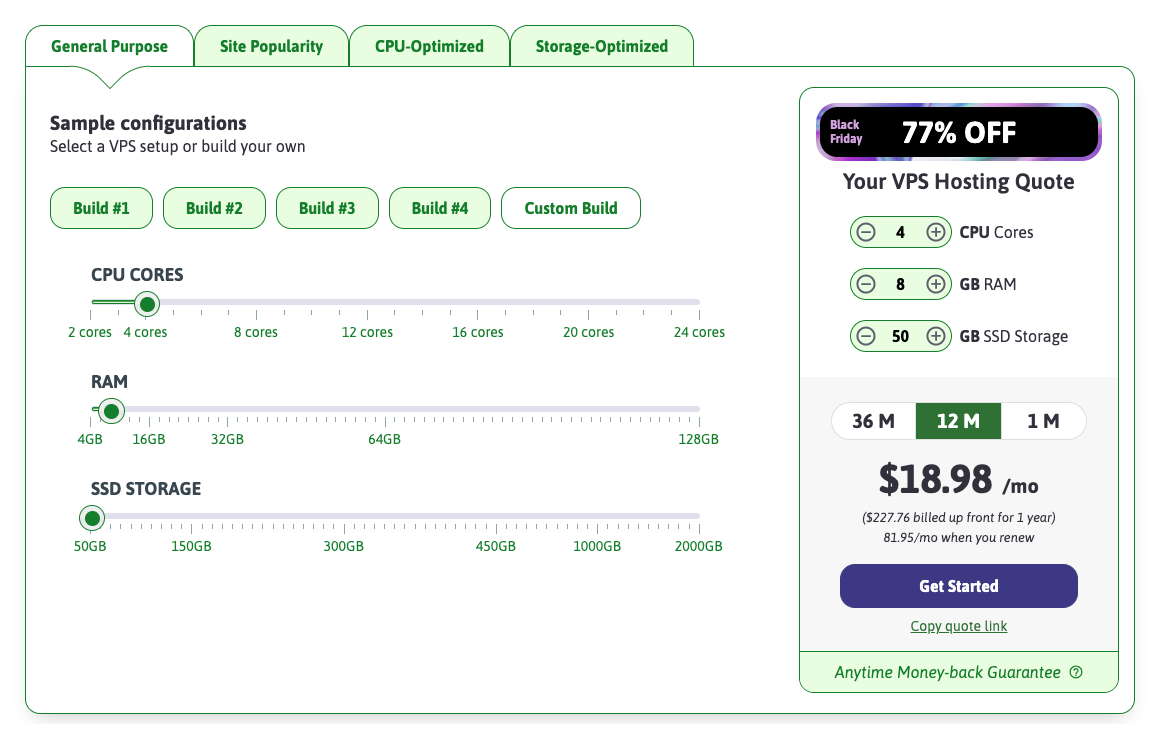Viewport: 1158px width, 738px height.
Task: Select the 36 M billing term
Action: pyautogui.click(x=874, y=421)
